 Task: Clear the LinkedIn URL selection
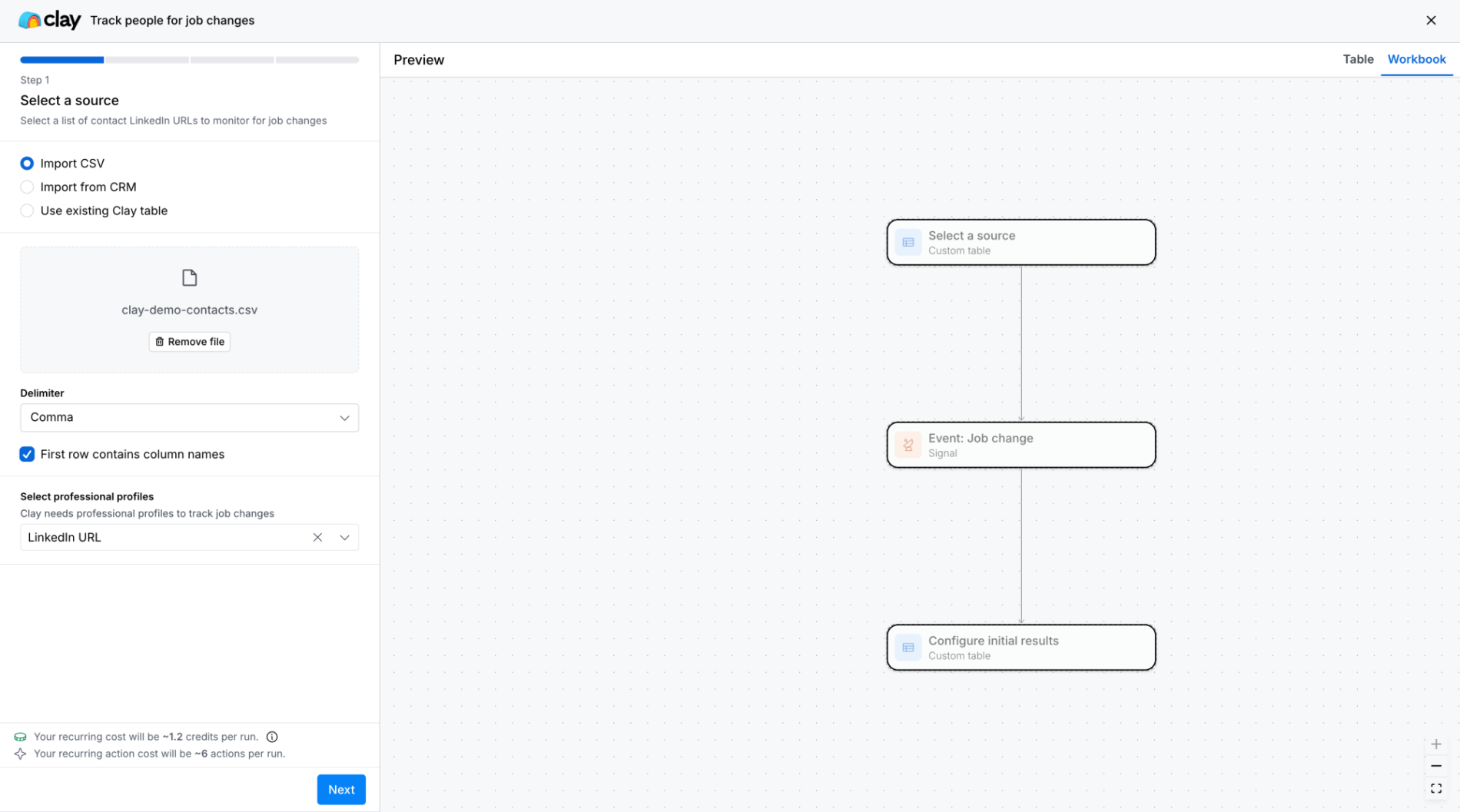click(x=317, y=537)
